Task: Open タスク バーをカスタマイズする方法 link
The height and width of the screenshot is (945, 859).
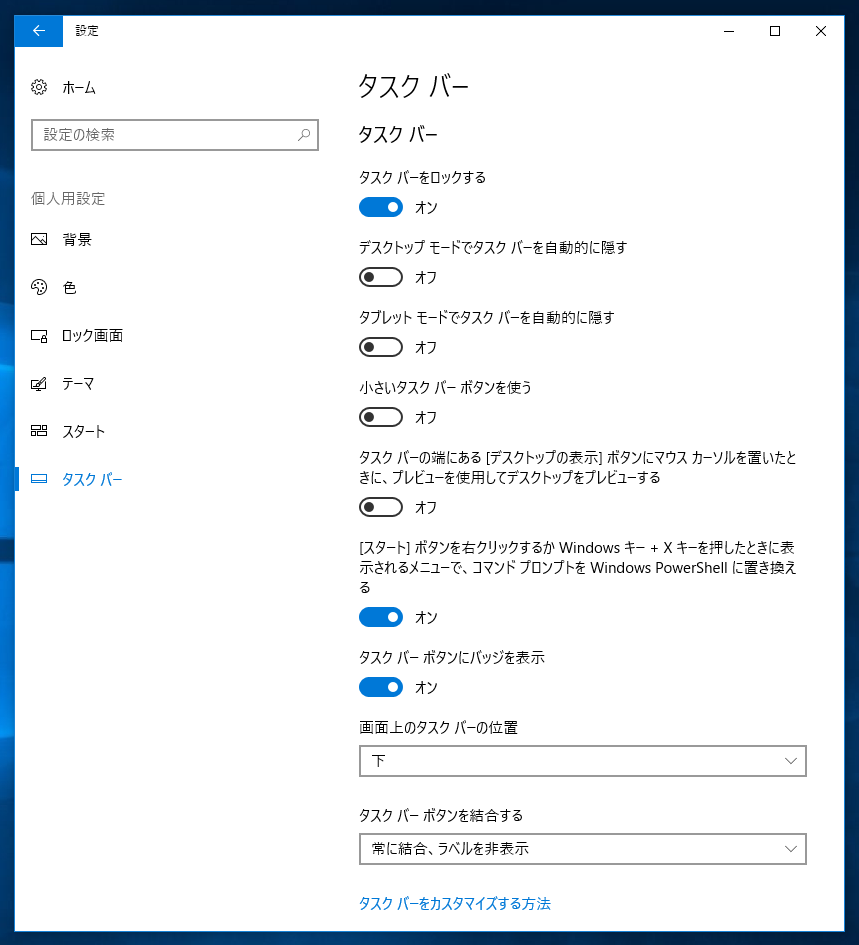Action: 455,903
